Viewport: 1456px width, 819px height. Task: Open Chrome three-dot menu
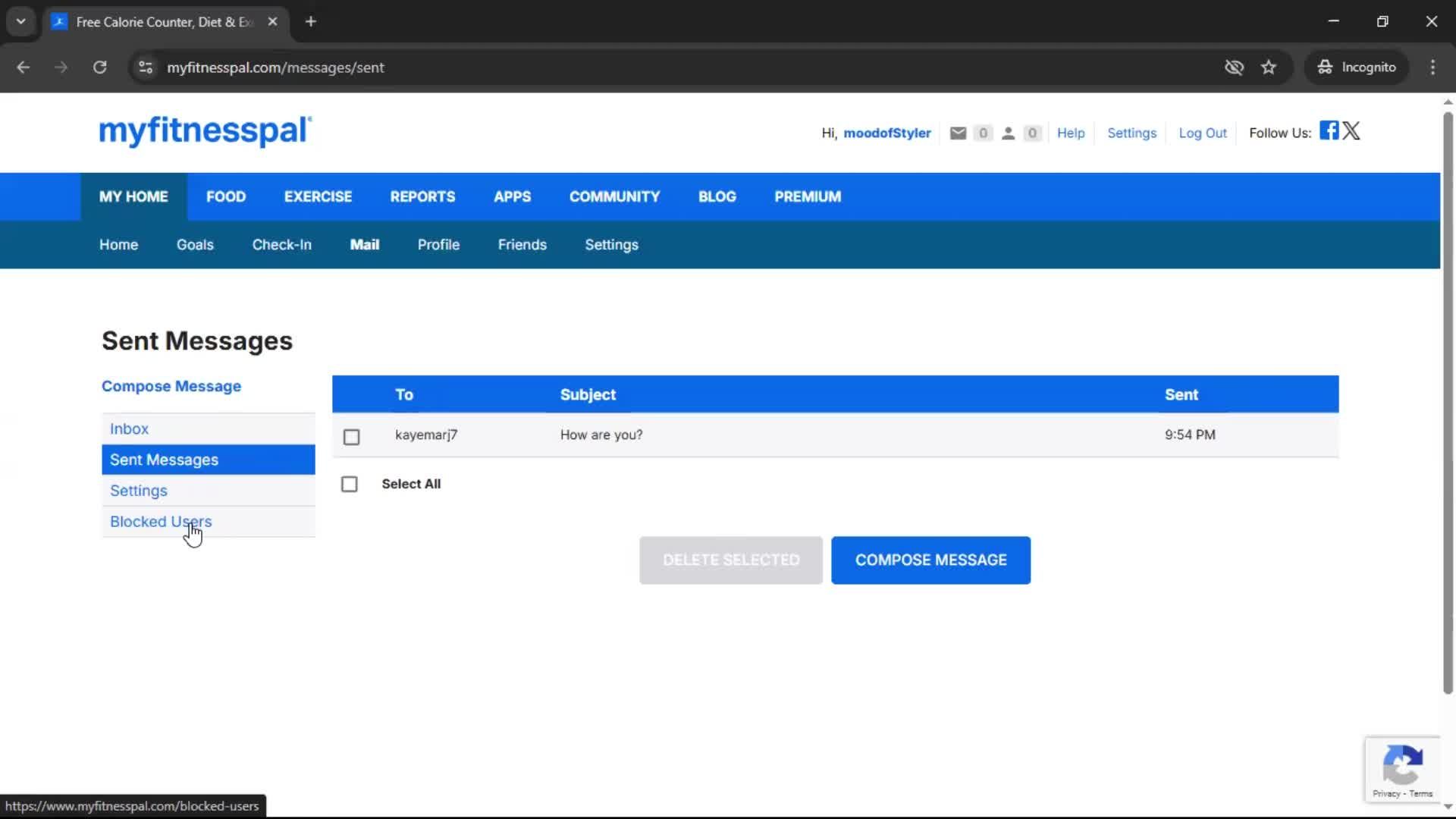(x=1432, y=67)
